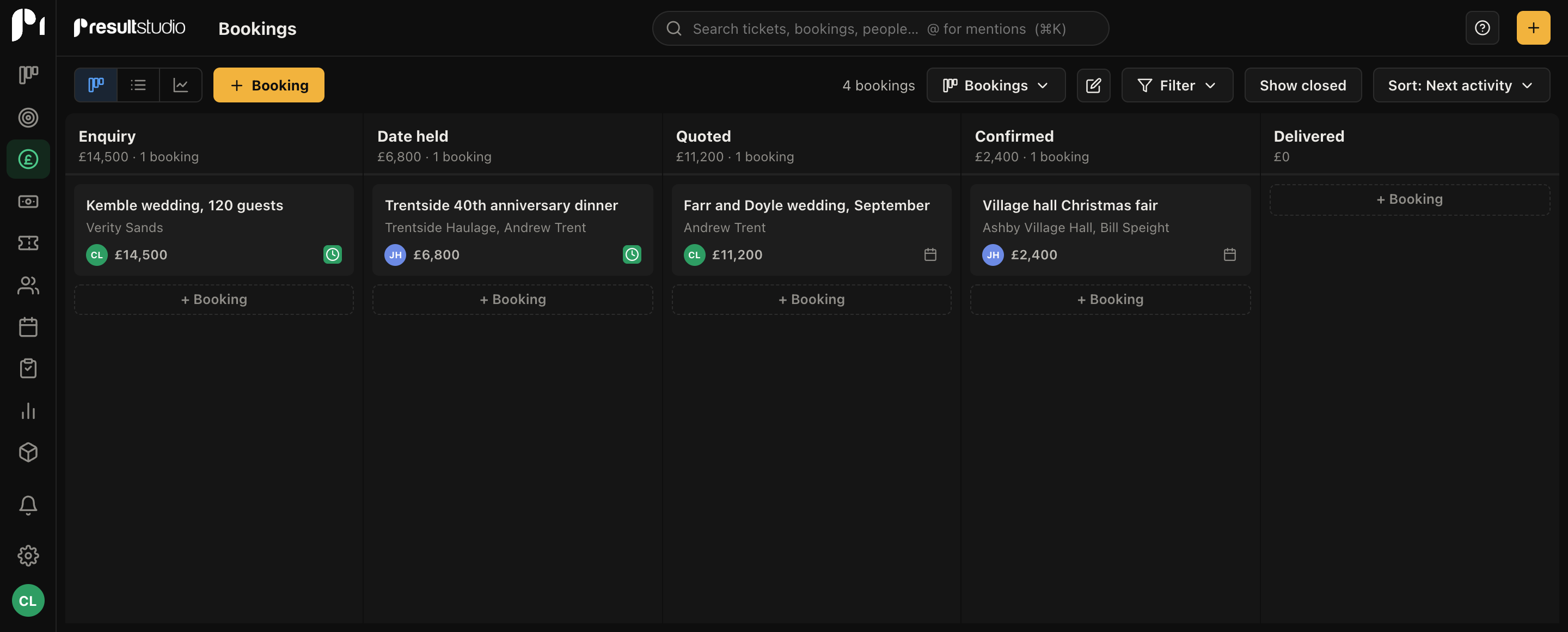This screenshot has width=1568, height=632.
Task: Open the people contacts sidebar icon
Action: pos(28,285)
